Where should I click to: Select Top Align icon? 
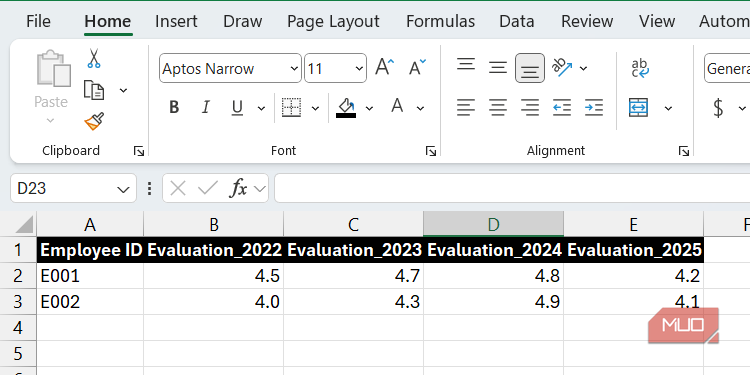click(x=465, y=65)
